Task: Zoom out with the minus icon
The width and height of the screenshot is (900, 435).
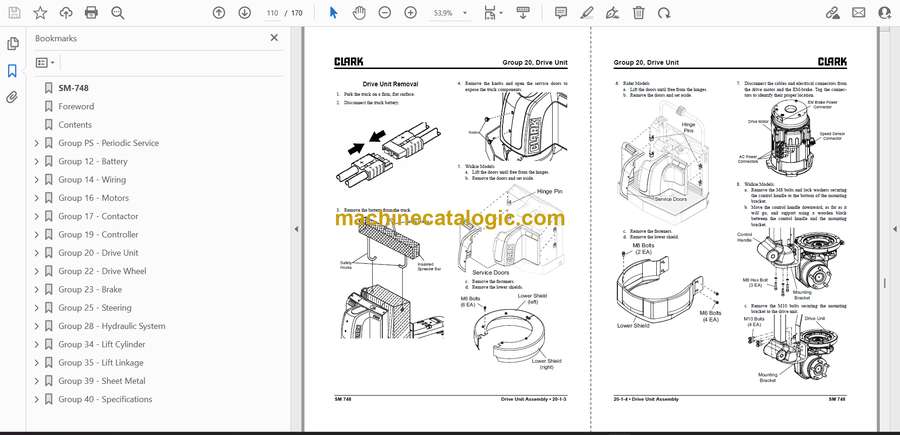Action: coord(385,13)
